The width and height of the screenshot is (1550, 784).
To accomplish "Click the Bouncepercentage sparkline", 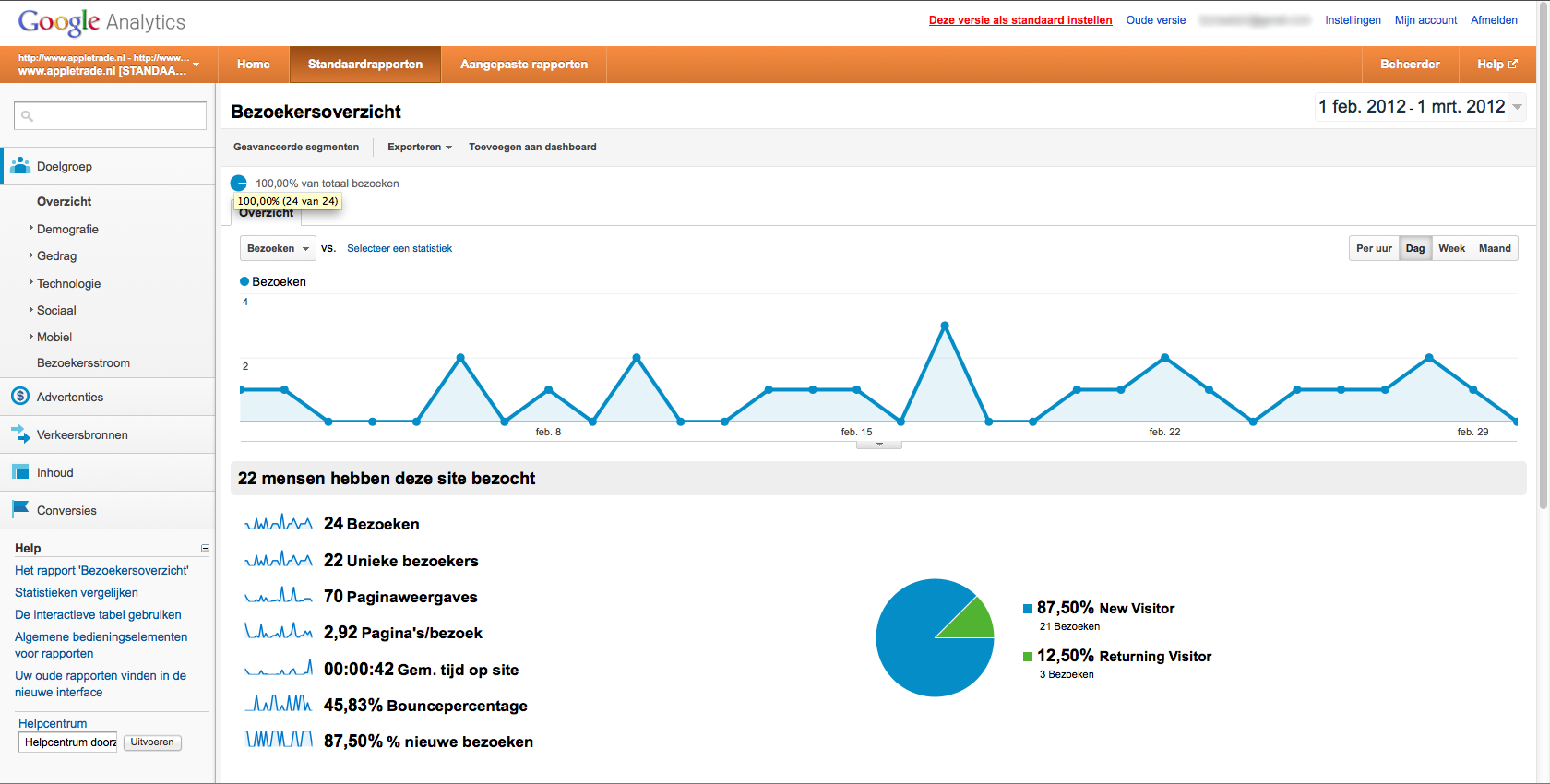I will pos(279,705).
